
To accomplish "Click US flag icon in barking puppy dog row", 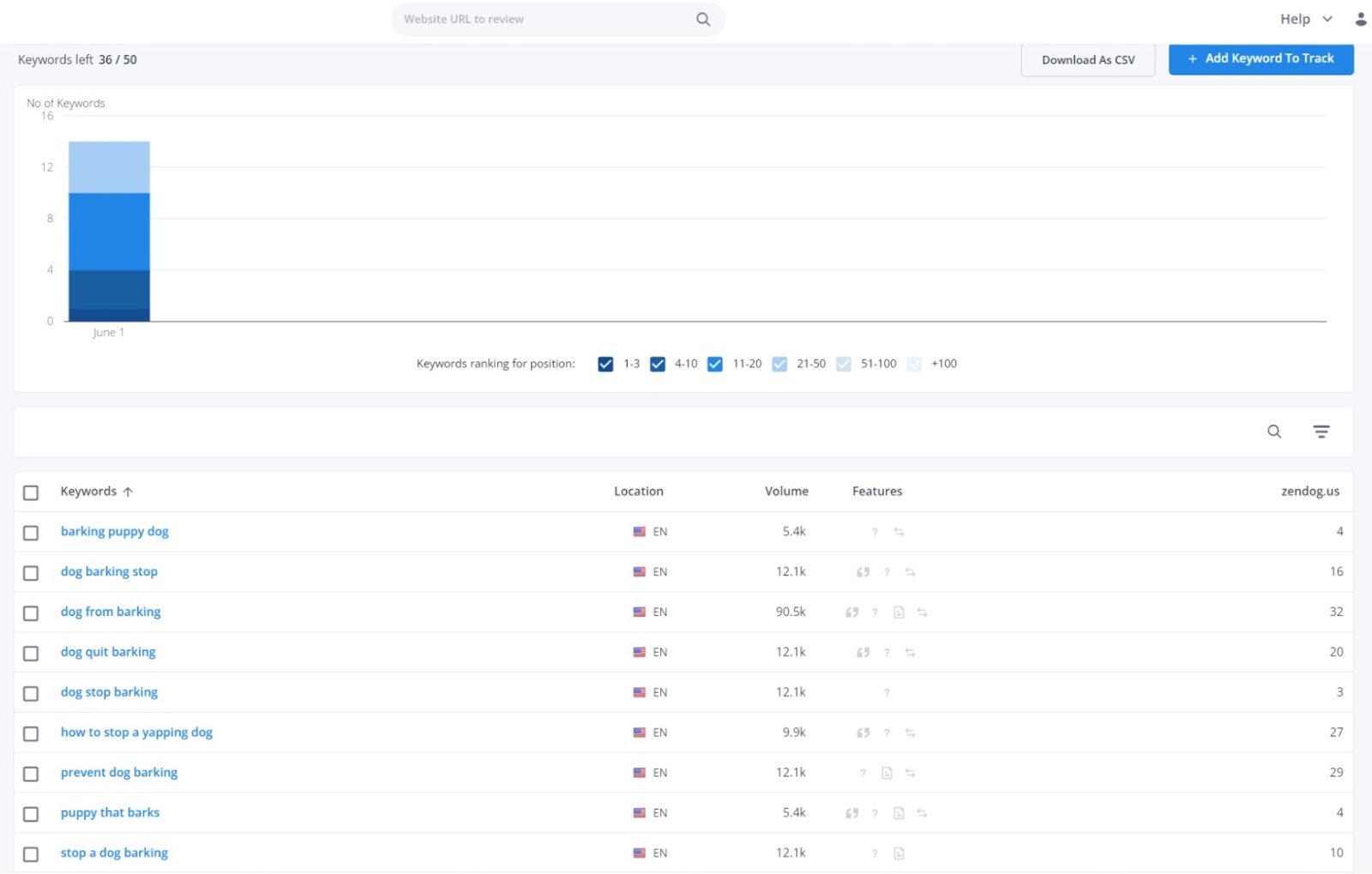I will coord(640,532).
